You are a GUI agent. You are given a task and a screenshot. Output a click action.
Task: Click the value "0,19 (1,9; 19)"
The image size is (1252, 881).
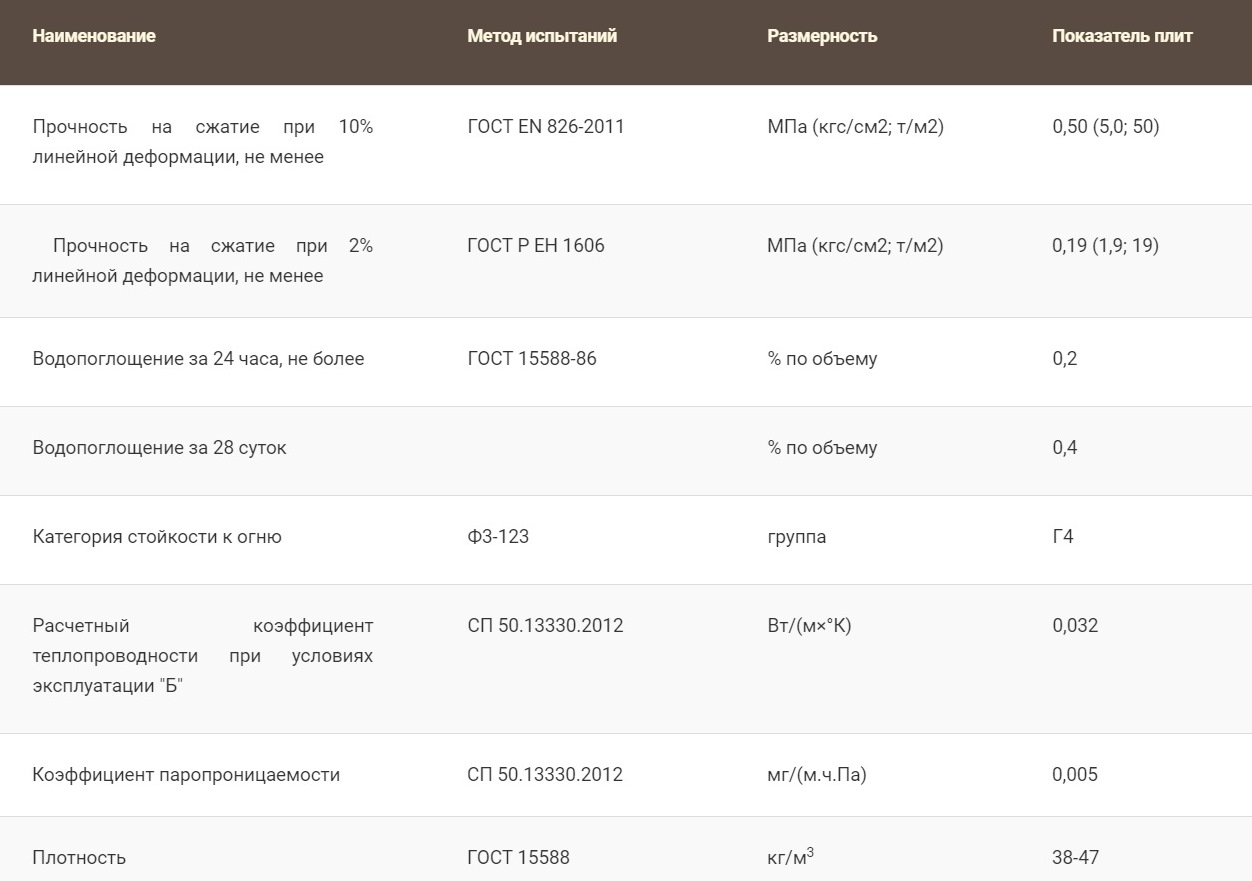[1105, 246]
